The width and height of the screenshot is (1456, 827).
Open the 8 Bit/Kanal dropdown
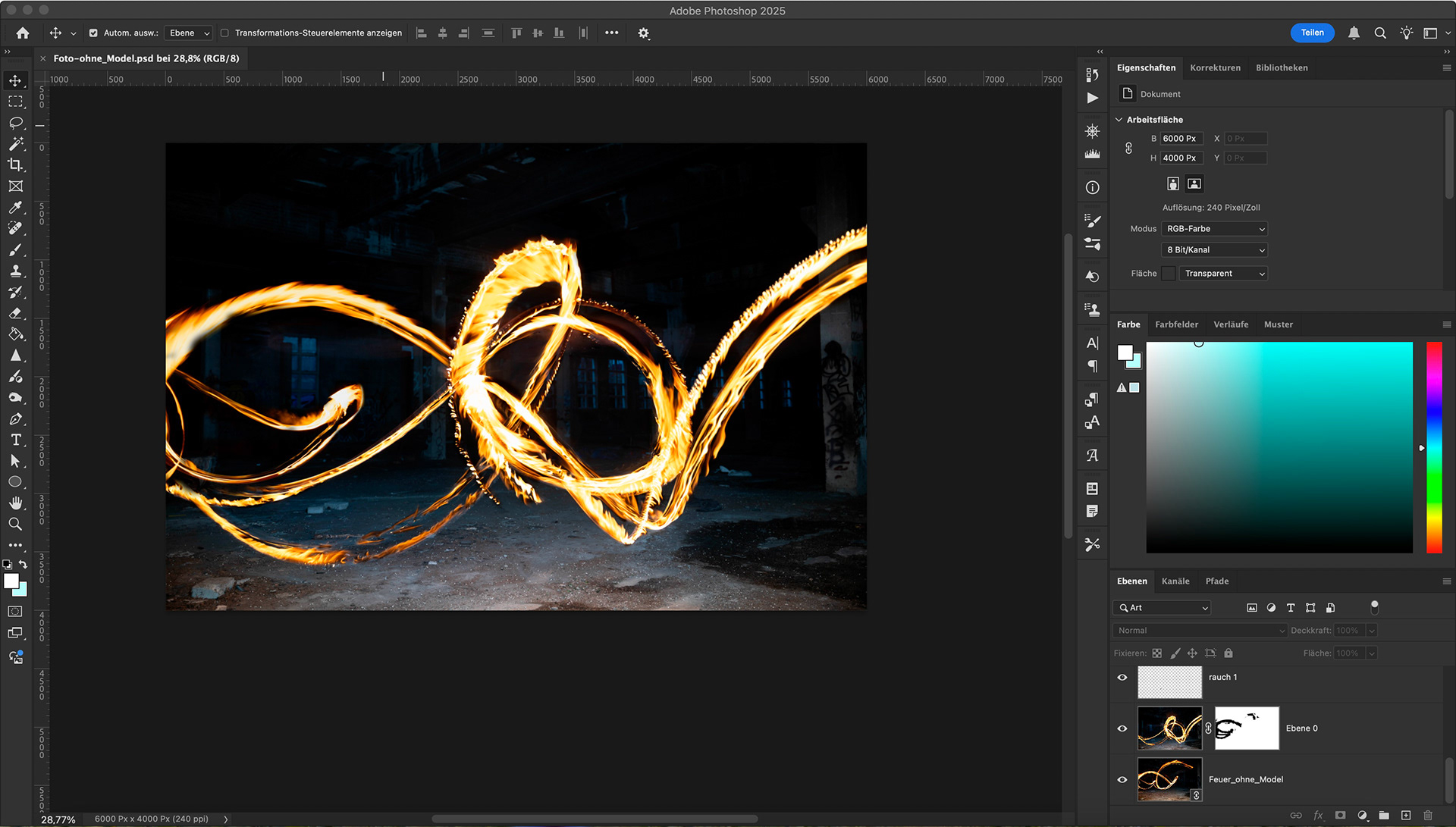tap(1214, 250)
